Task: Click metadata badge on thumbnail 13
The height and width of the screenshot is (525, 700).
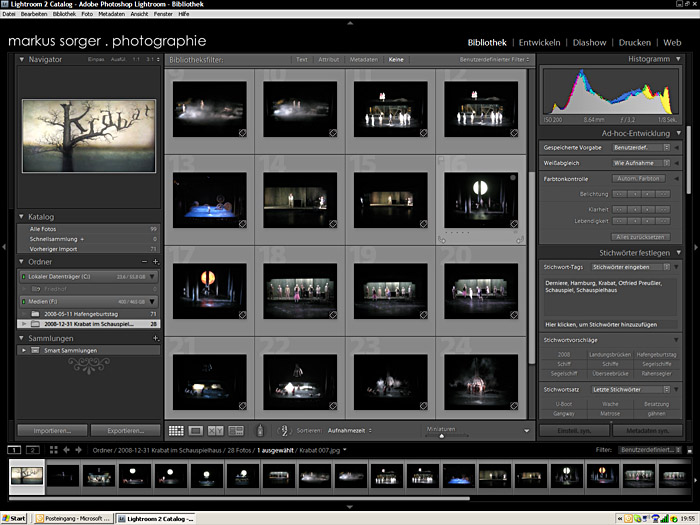Action: [242, 224]
